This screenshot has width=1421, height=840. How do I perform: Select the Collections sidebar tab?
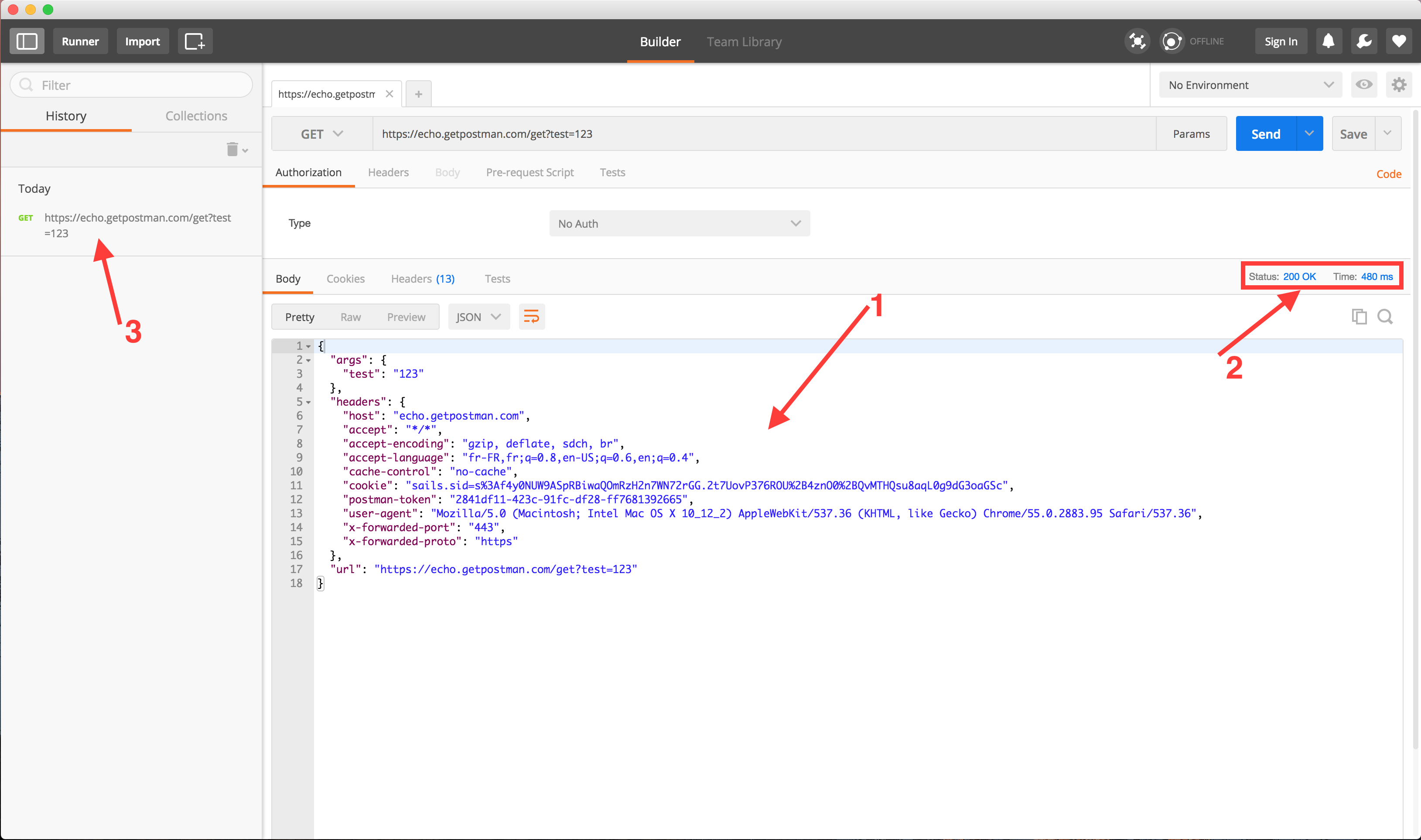click(196, 116)
